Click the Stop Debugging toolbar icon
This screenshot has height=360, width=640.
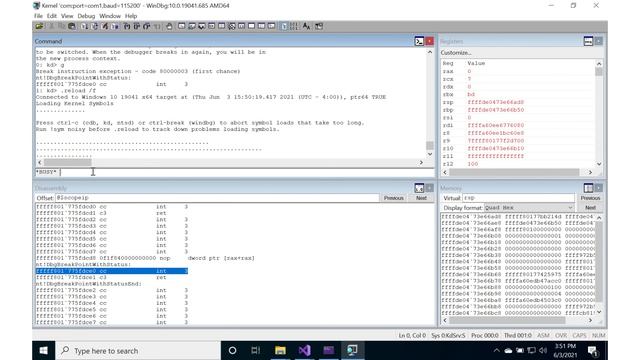click(105, 27)
